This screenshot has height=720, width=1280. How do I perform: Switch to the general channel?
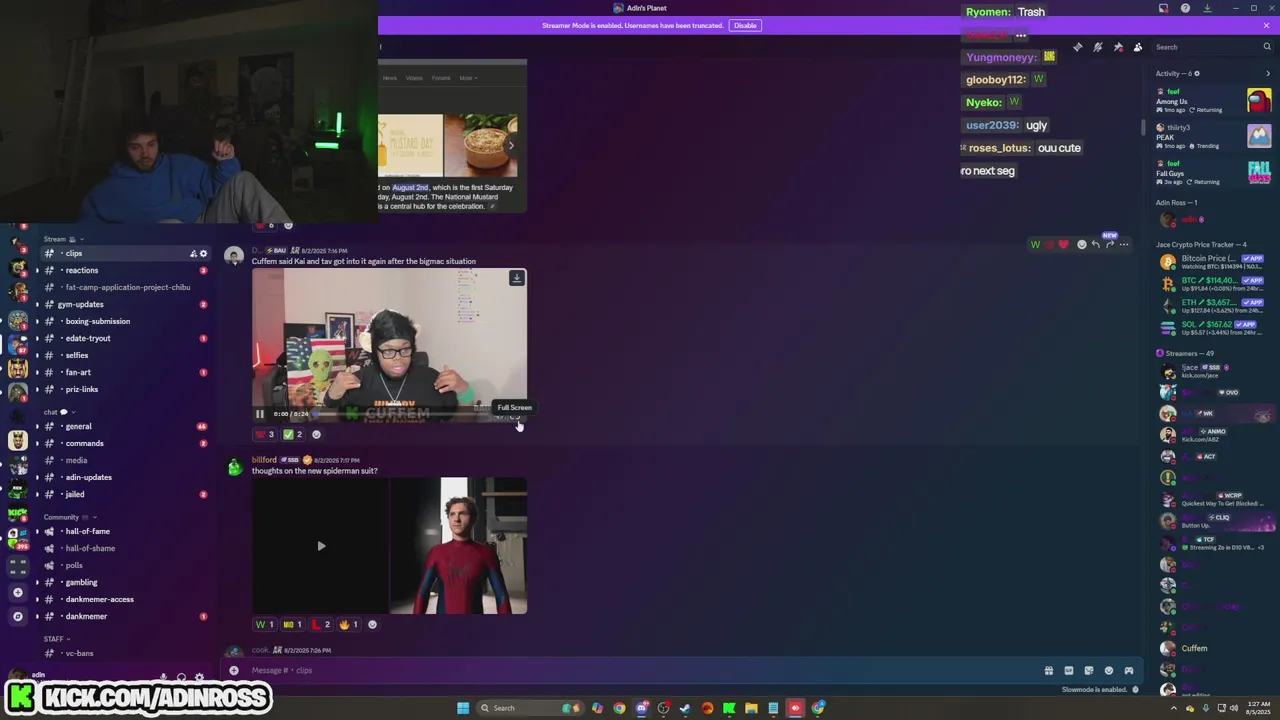point(125,426)
